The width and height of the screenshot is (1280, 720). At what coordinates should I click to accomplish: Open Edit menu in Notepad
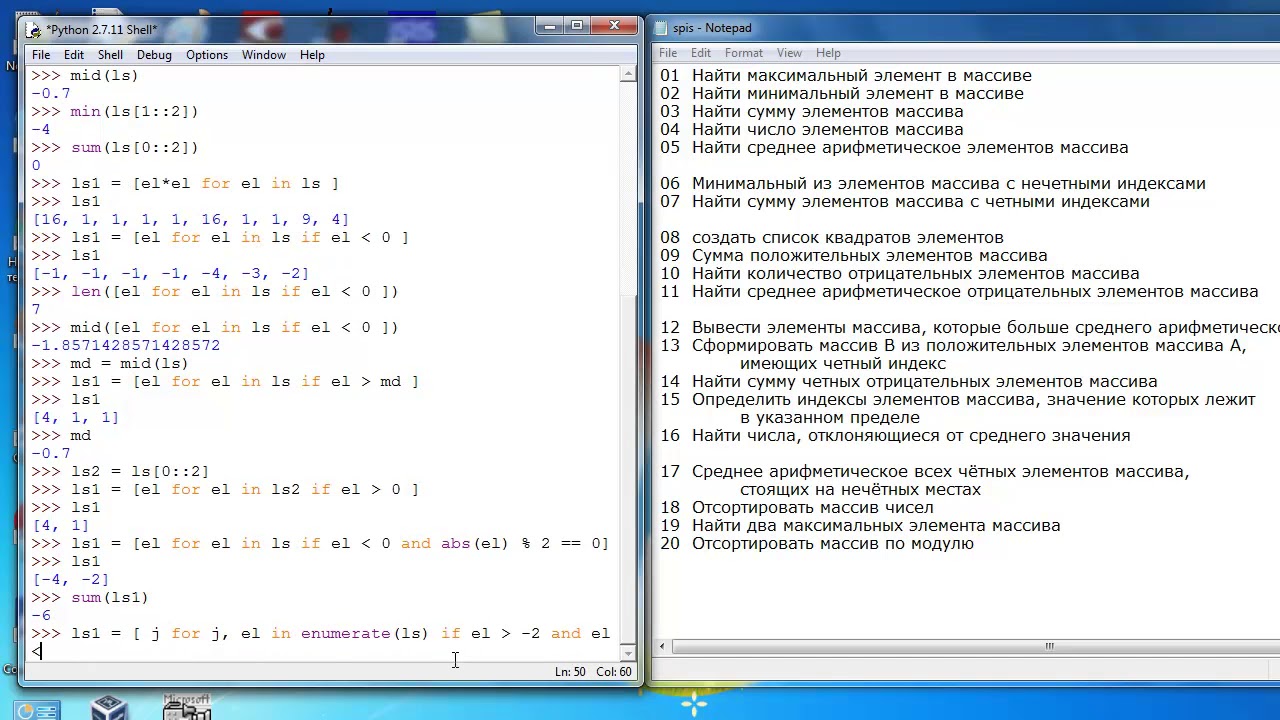[x=701, y=53]
